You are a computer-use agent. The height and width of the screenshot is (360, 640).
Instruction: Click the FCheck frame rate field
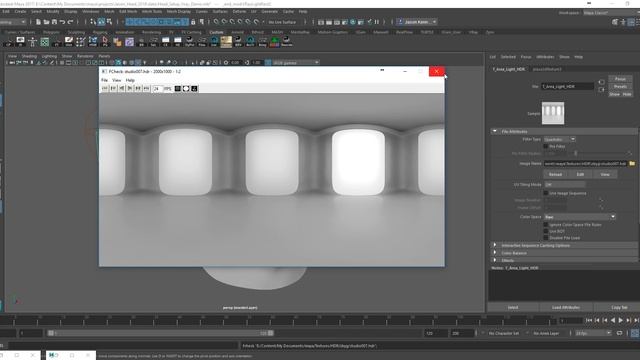[157, 89]
